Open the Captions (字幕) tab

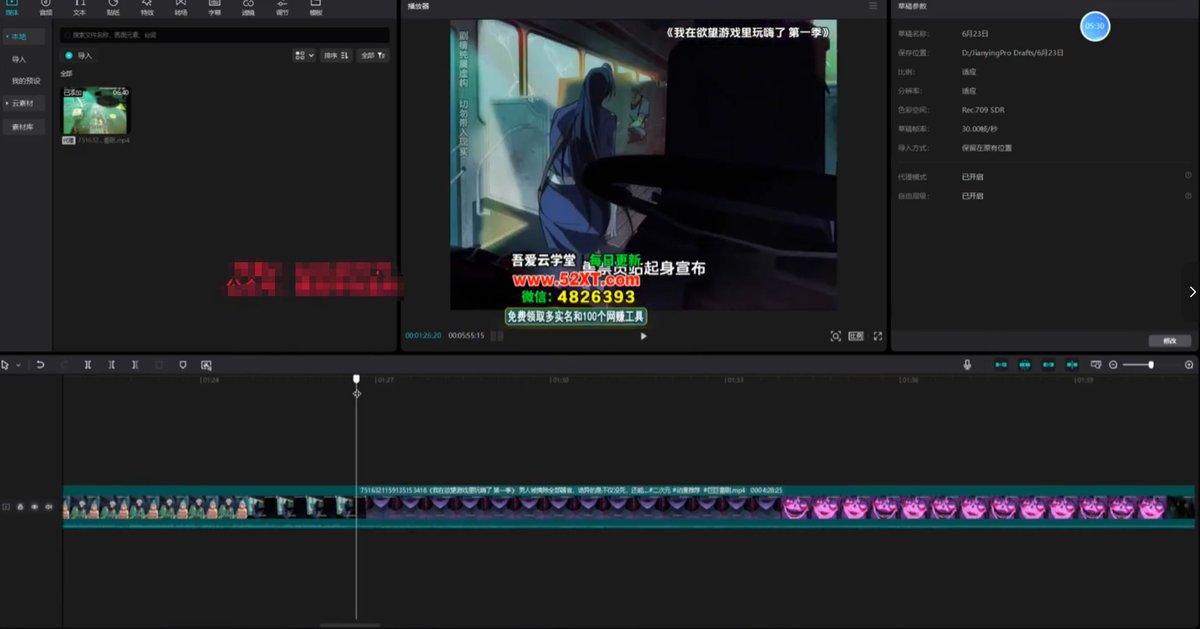215,8
